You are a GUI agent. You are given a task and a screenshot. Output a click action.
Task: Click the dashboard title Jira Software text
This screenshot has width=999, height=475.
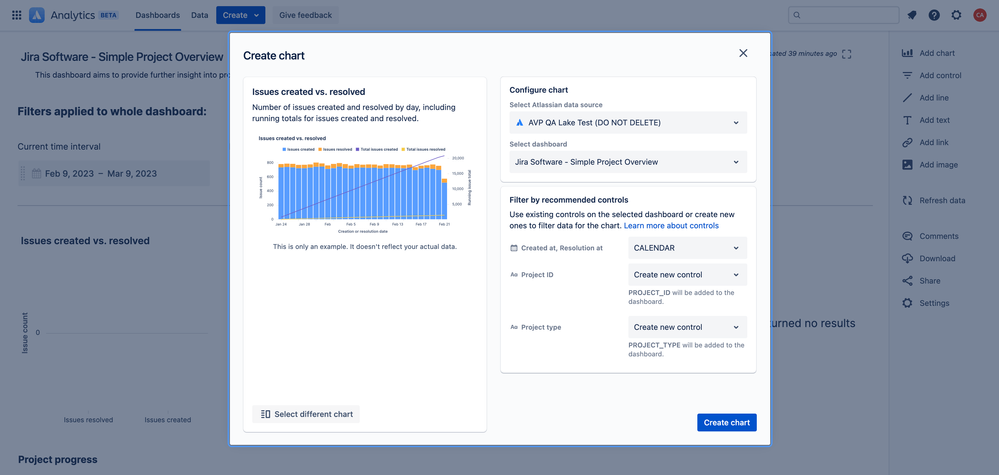122,57
